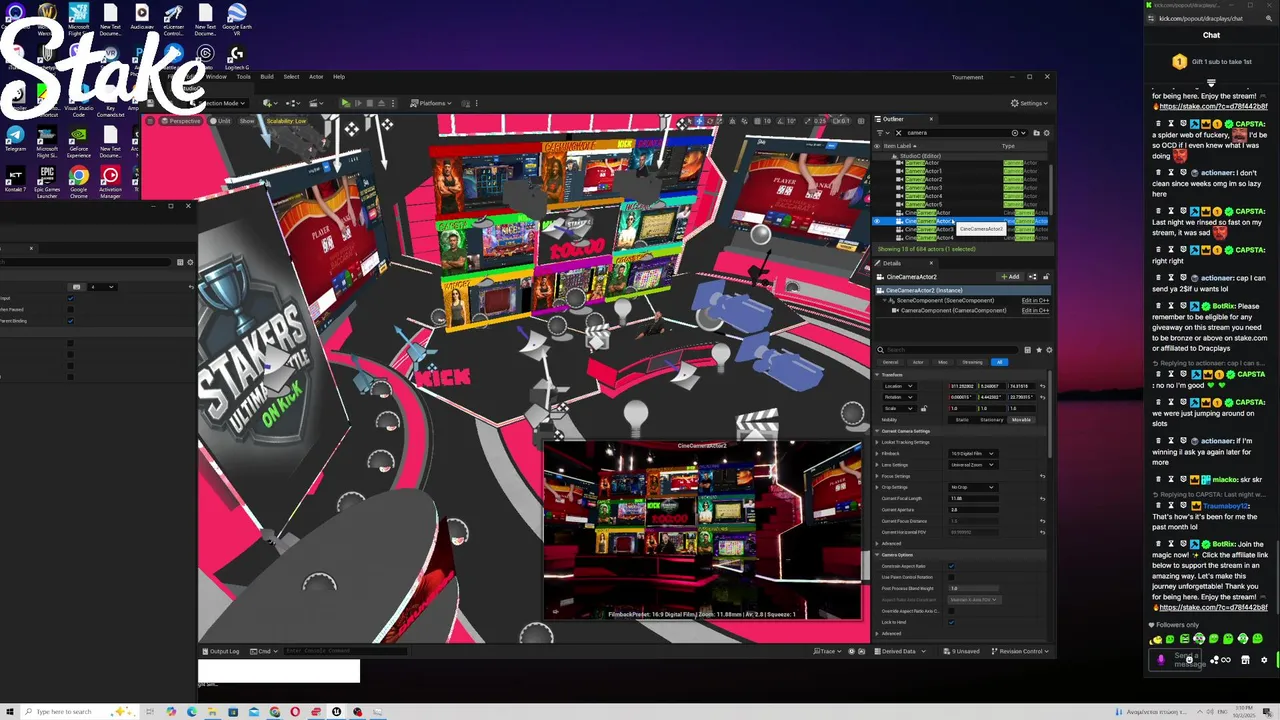Open the Lens Settings Universal Zoom dropdown
This screenshot has width=1280, height=720.
coord(973,465)
